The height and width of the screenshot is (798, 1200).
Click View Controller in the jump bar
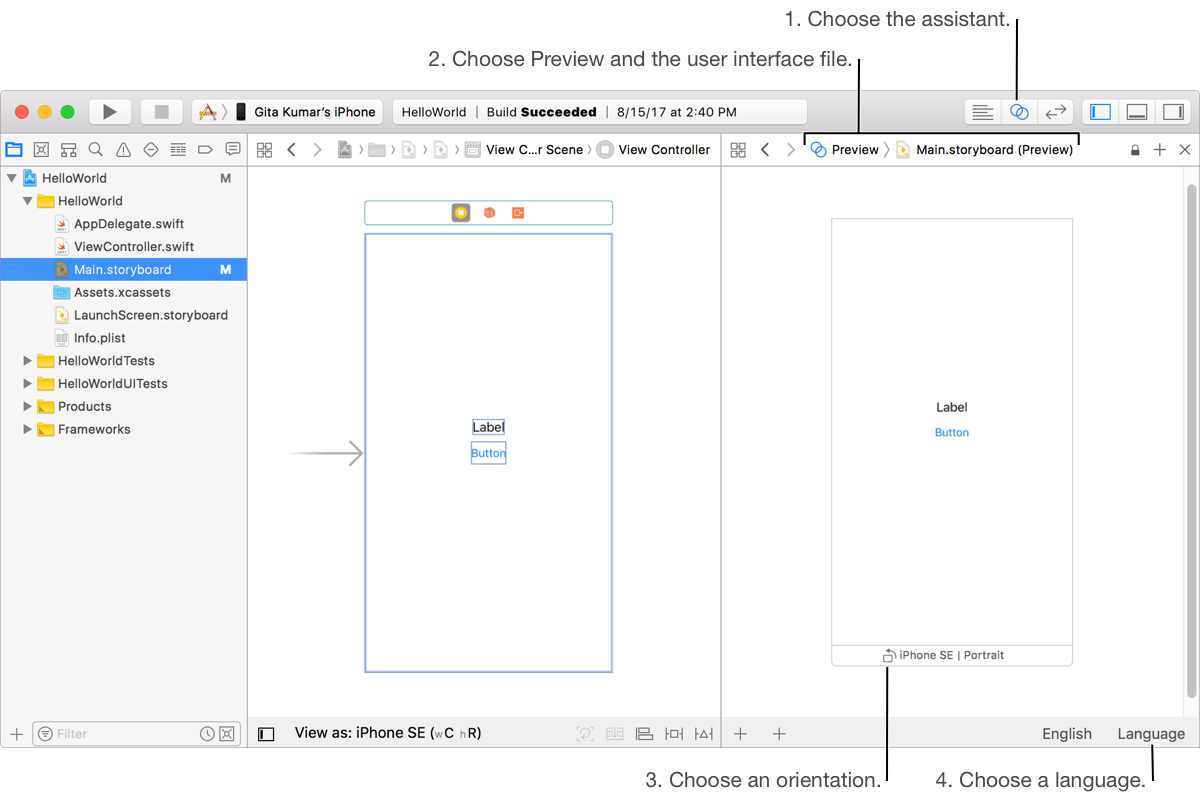click(654, 150)
